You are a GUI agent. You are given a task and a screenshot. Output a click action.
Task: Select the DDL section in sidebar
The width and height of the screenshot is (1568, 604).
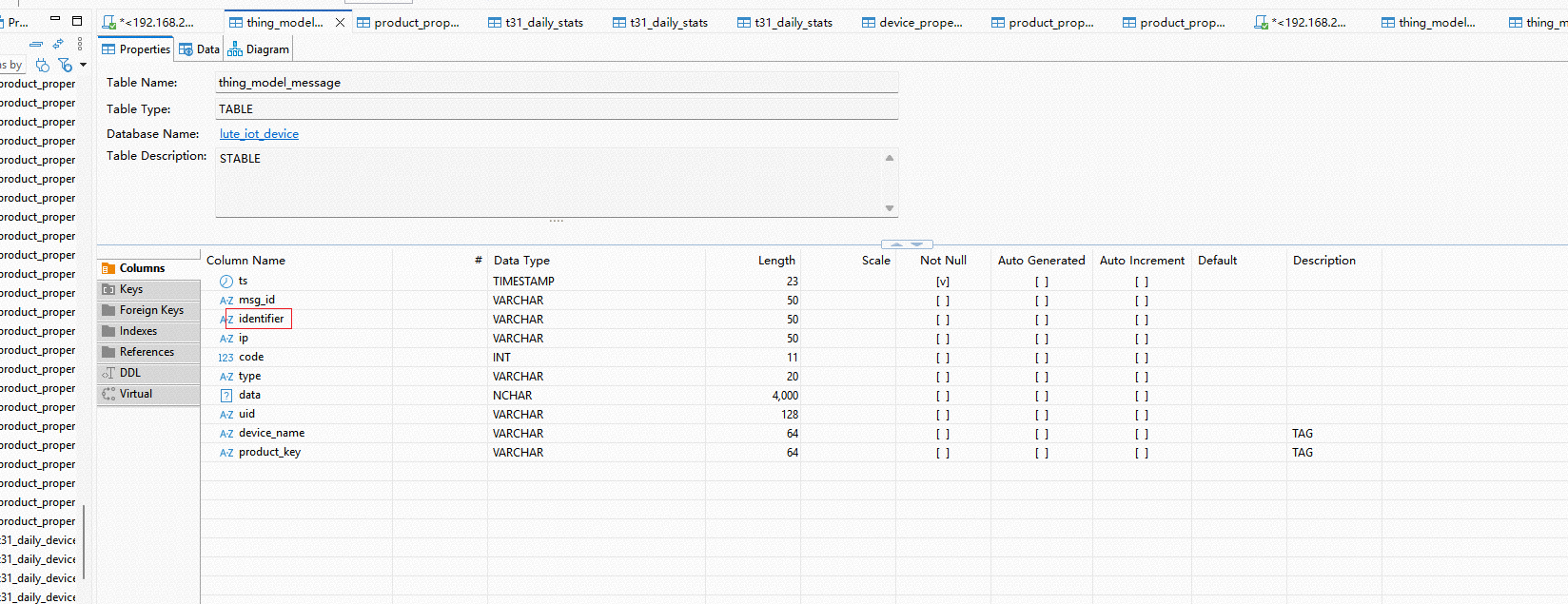point(129,373)
